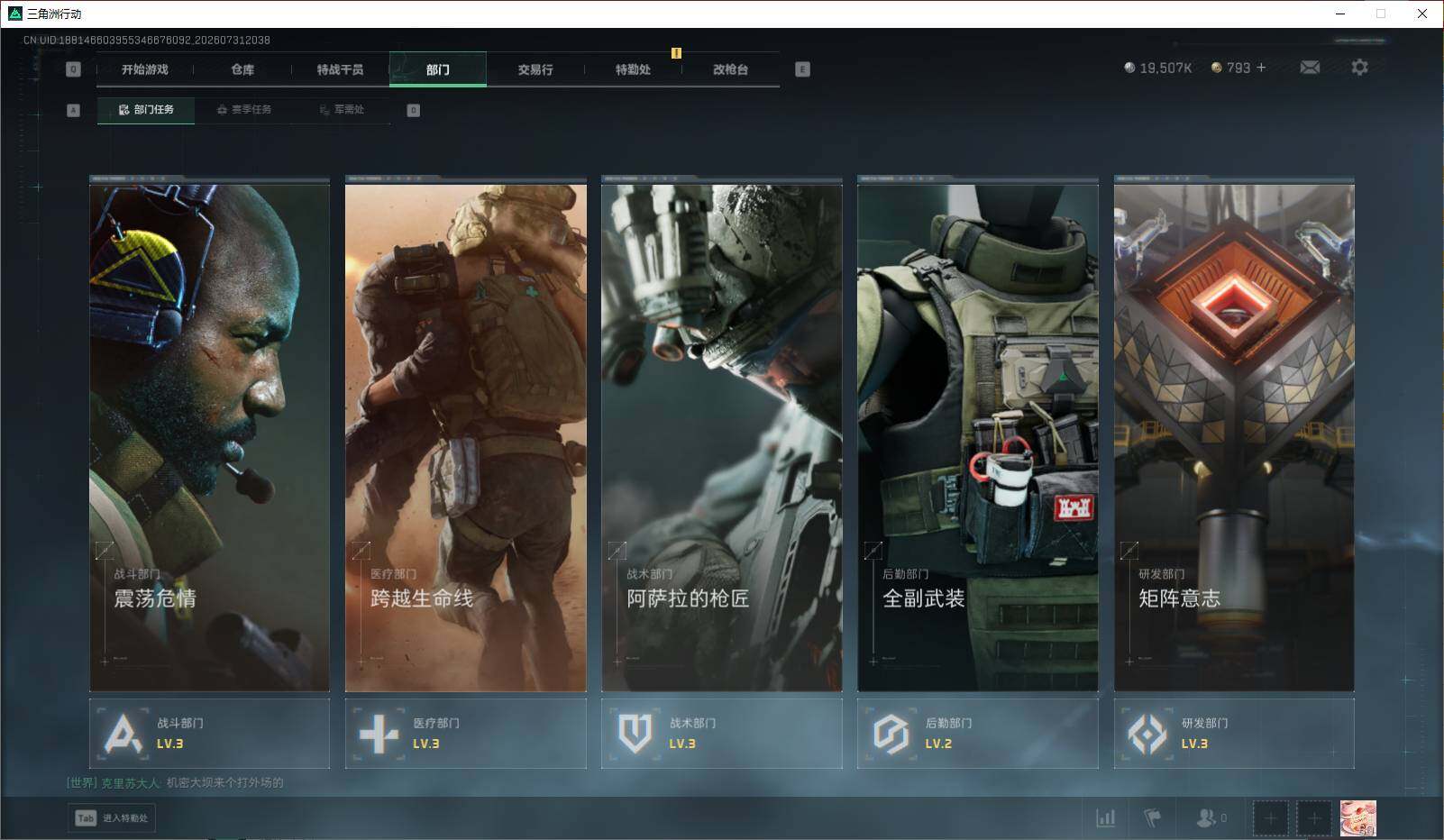The image size is (1444, 840).
Task: Open the 震荡危情 combat department card
Action: click(x=209, y=437)
